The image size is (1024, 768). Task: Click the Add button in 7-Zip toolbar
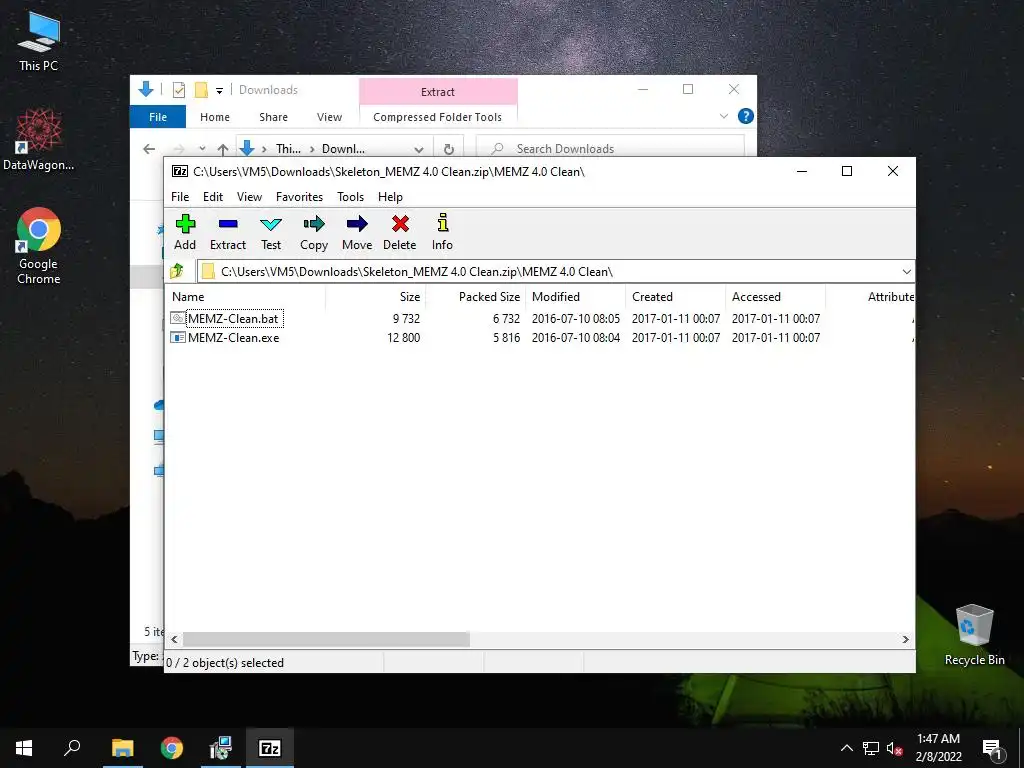click(x=185, y=232)
